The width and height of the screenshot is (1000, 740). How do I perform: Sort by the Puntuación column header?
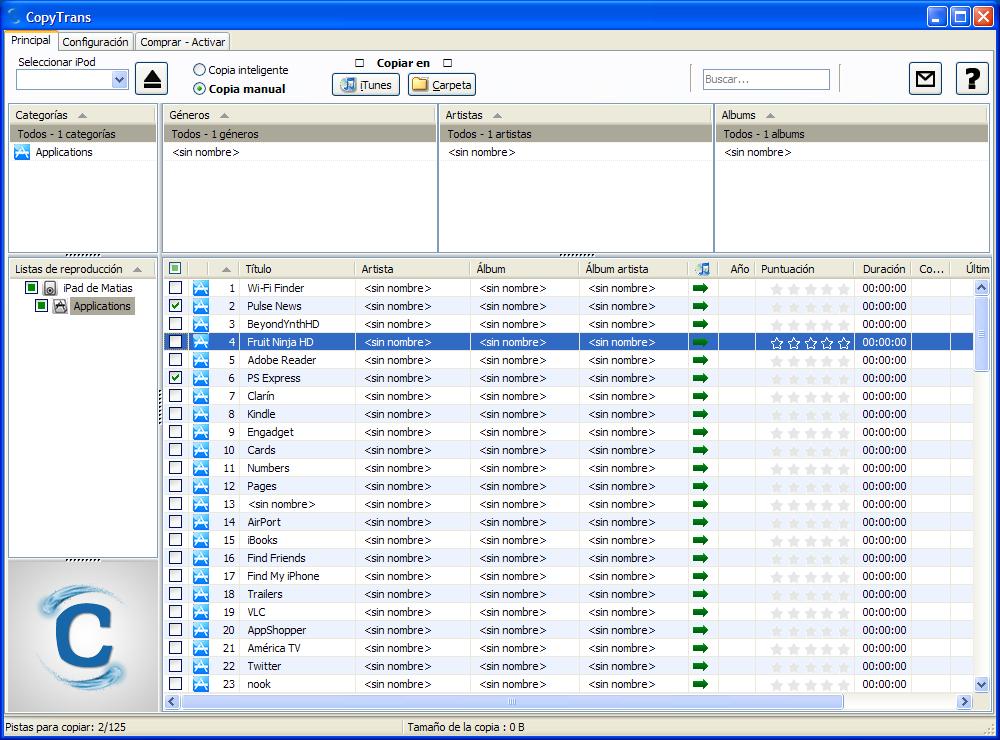(804, 269)
